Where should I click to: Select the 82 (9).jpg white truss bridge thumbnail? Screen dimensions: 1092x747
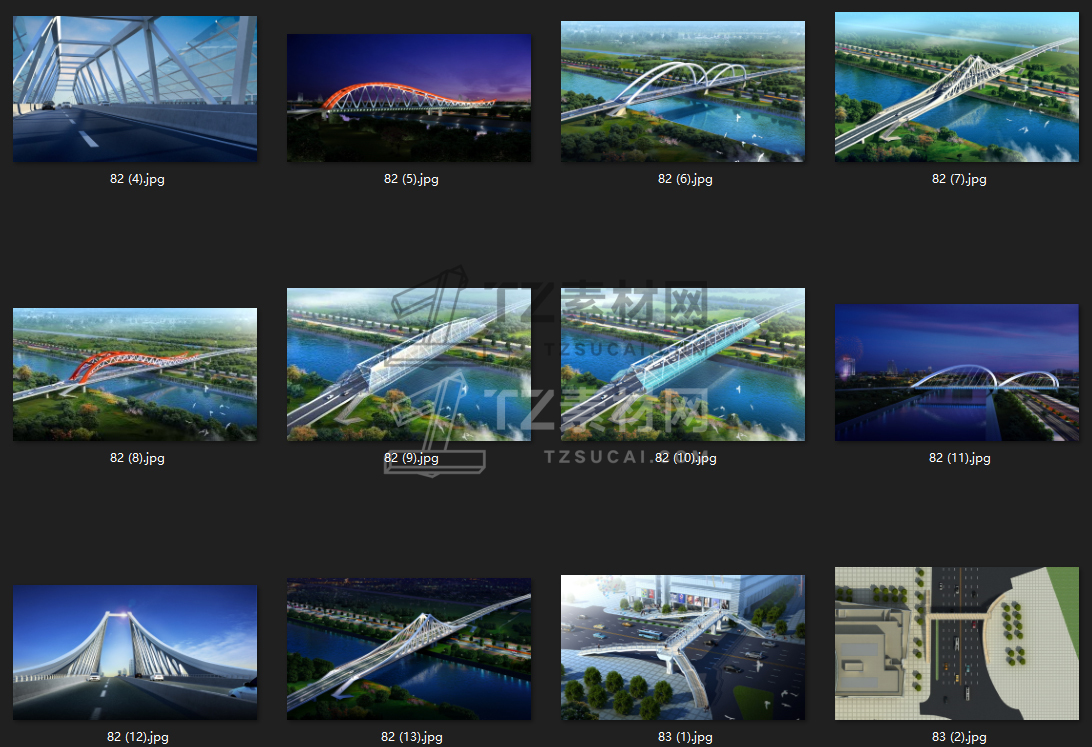click(409, 364)
